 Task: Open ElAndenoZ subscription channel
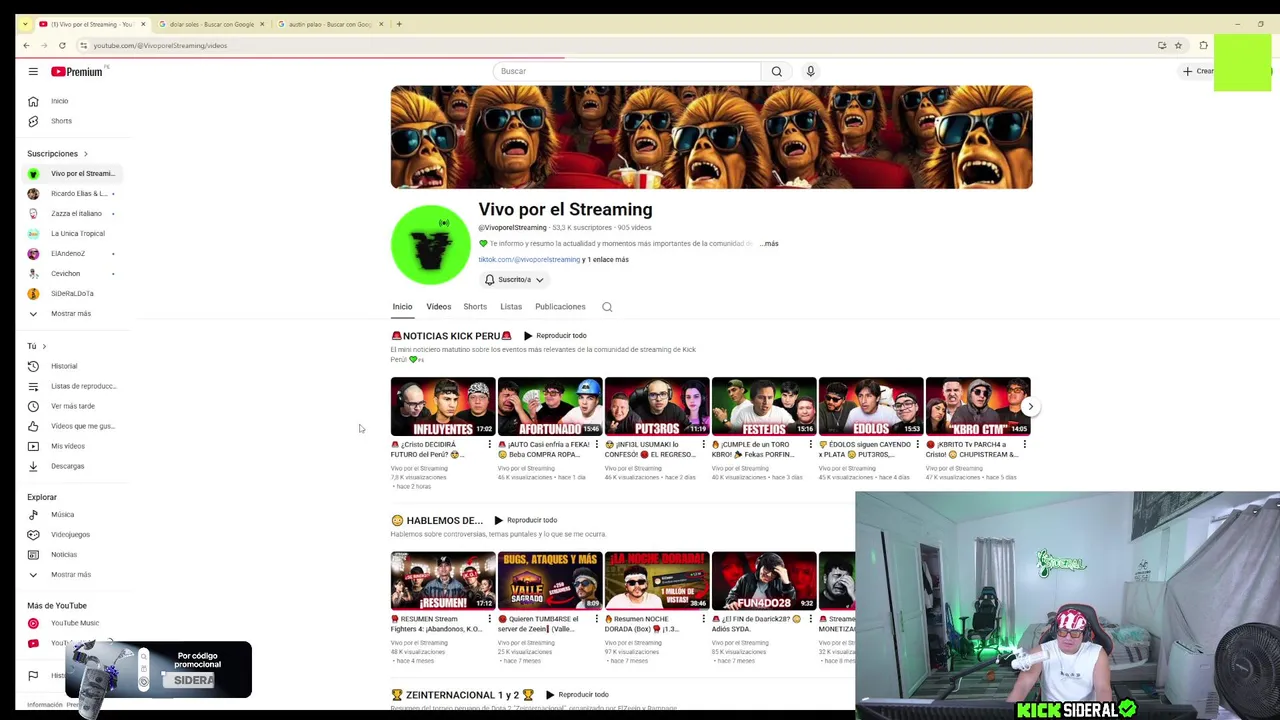[x=68, y=254]
